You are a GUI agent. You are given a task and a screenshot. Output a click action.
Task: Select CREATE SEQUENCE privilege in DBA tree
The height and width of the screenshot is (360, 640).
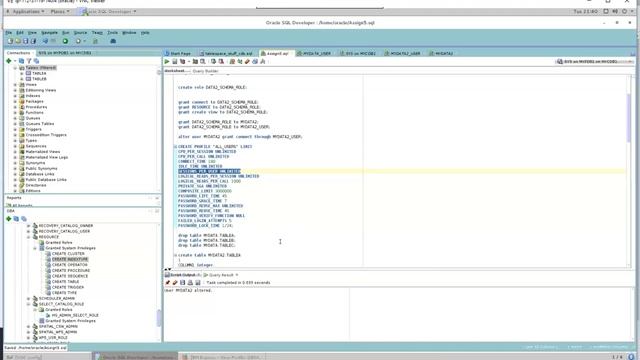70,276
